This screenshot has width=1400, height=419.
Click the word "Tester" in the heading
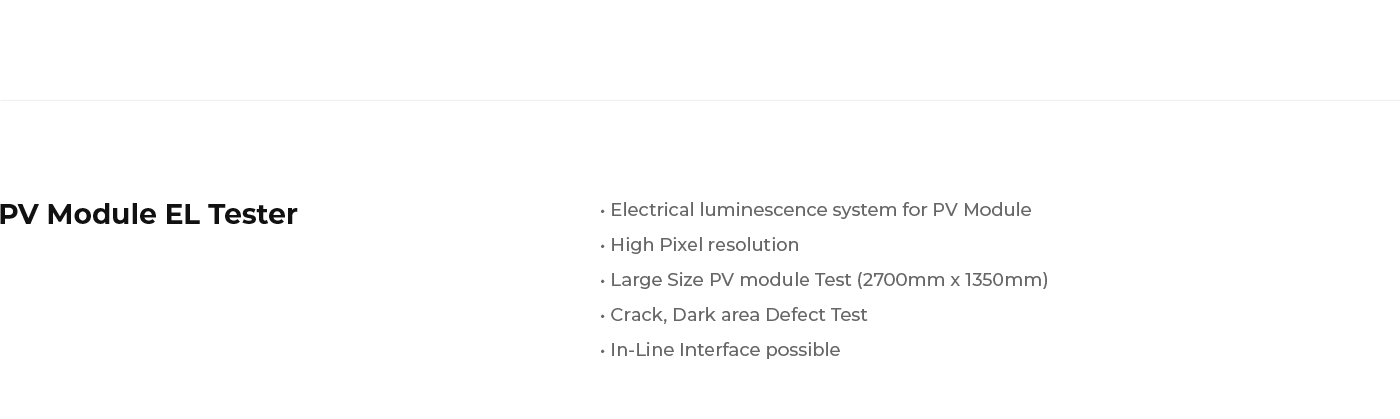(x=252, y=215)
